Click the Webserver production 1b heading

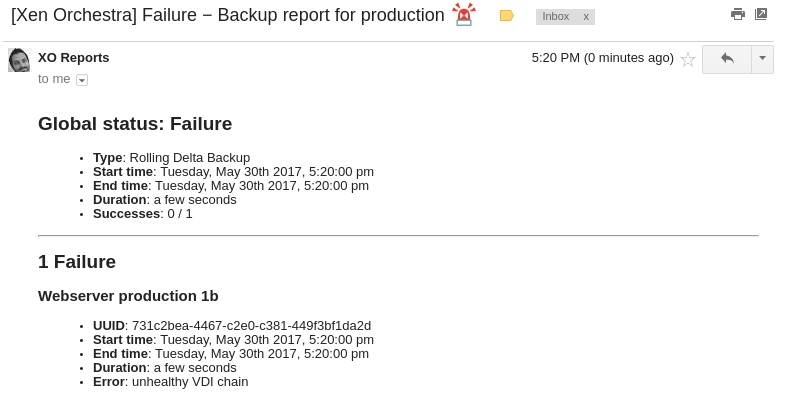pyautogui.click(x=128, y=296)
